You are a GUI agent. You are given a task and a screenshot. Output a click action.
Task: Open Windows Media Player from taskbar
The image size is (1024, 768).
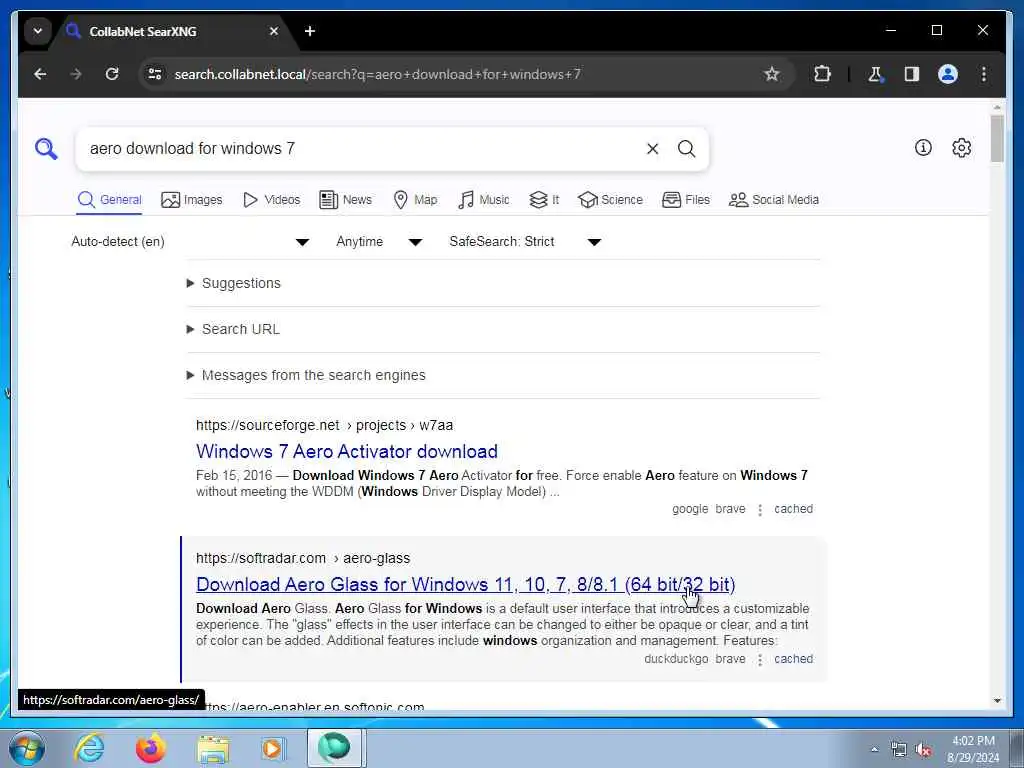(x=273, y=748)
